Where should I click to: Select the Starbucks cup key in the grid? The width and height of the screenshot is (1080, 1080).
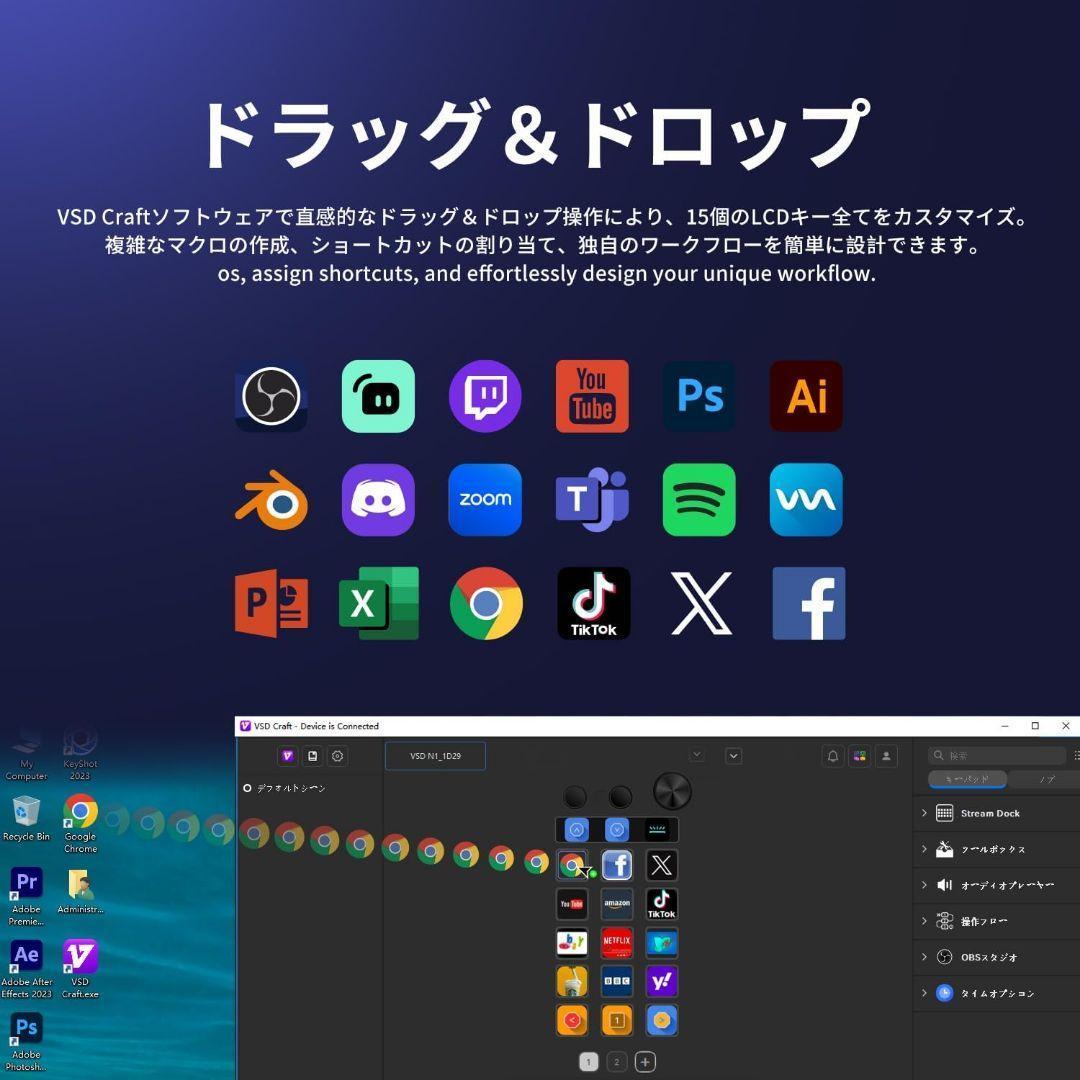pyautogui.click(x=572, y=982)
